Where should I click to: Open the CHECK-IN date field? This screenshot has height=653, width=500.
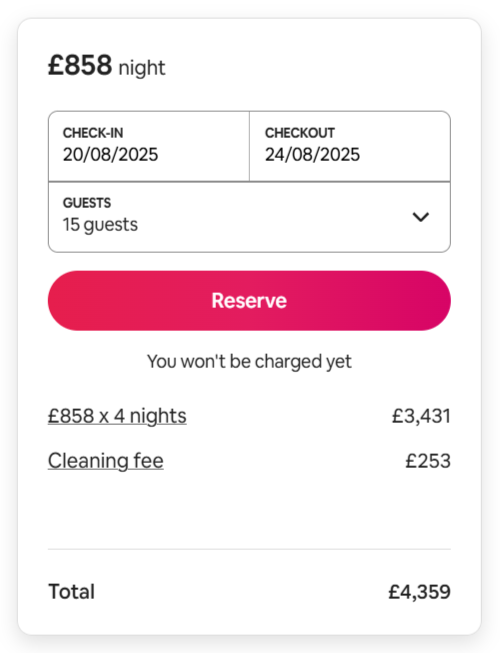click(149, 146)
